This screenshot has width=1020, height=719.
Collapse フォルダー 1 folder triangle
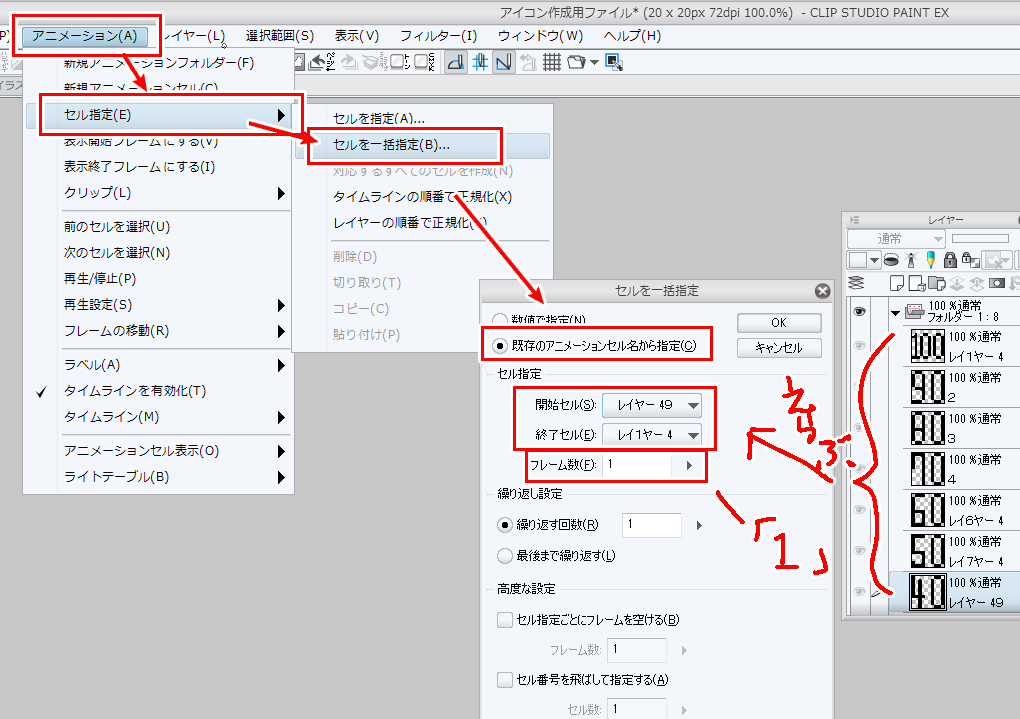pyautogui.click(x=895, y=313)
